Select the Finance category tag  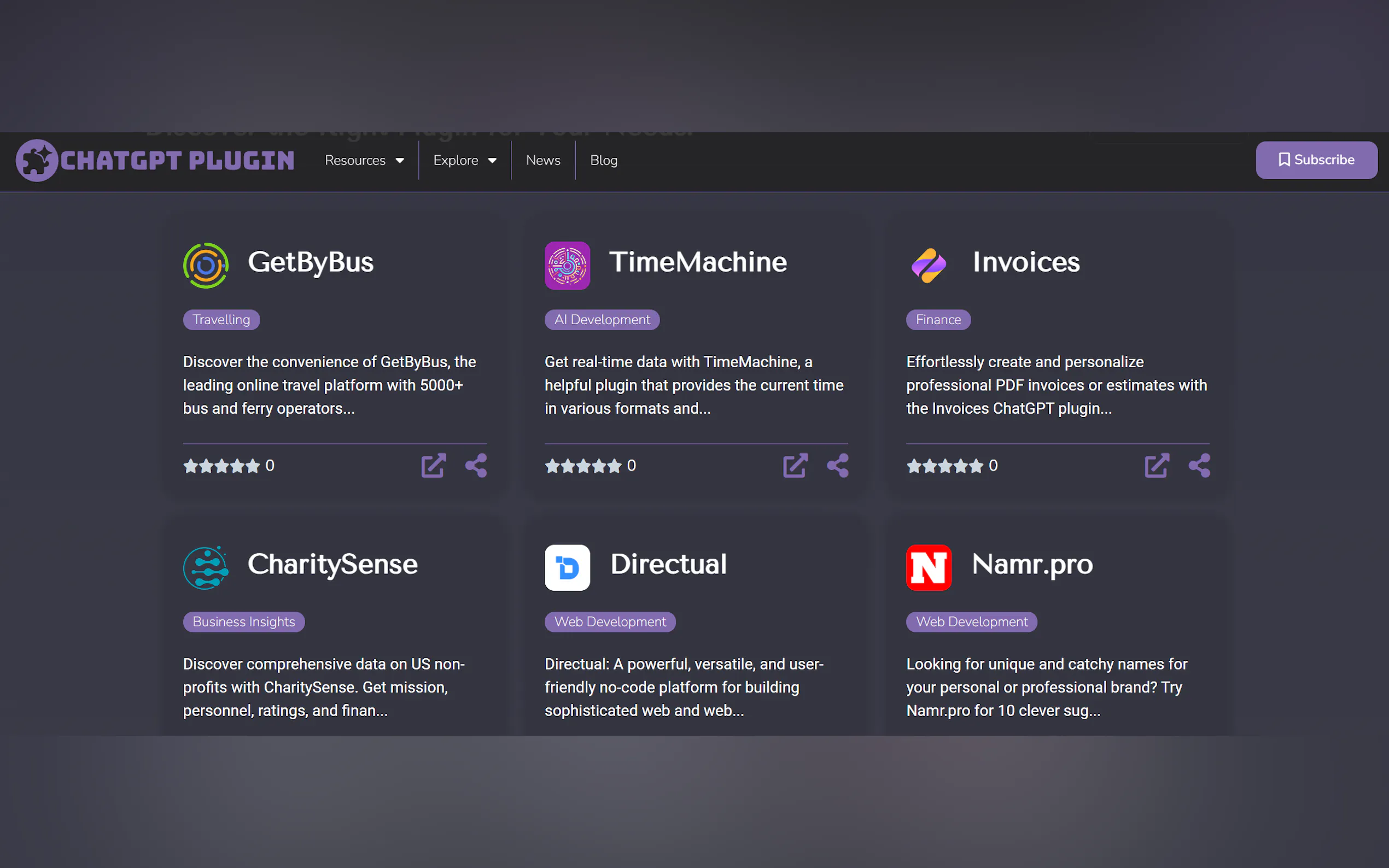click(938, 320)
